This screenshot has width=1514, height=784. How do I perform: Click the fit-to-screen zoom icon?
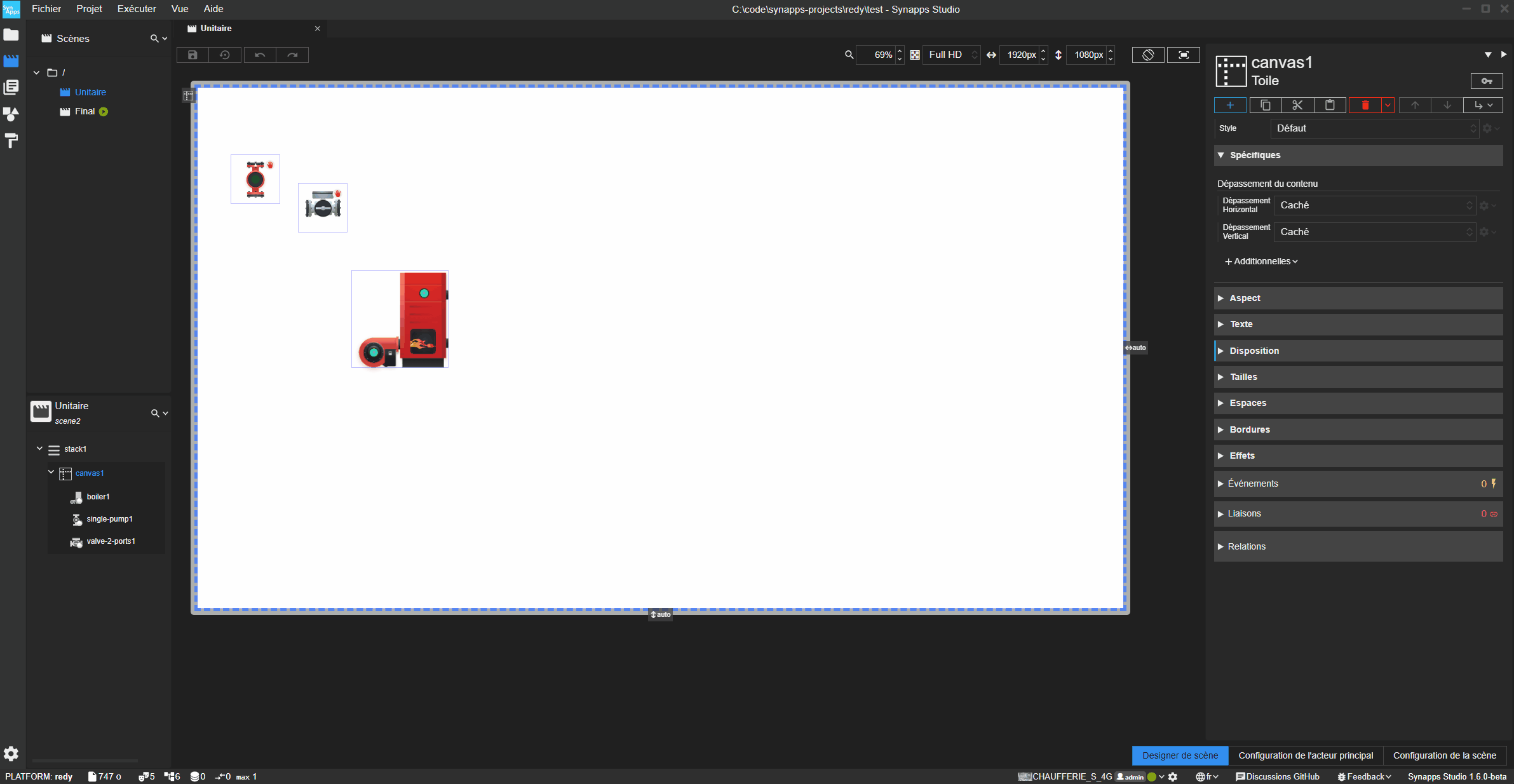[x=1183, y=55]
